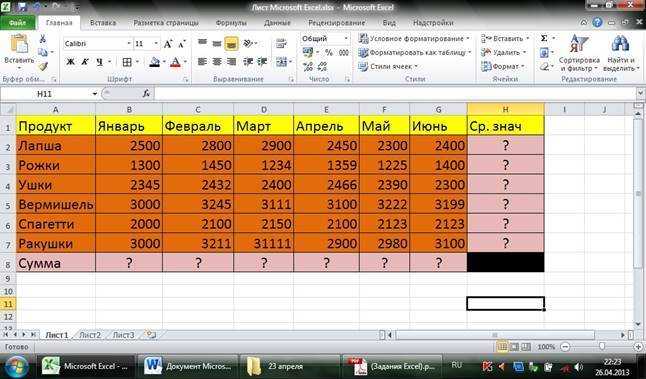Click the Paste (Вставить) clipboard icon
Image resolution: width=646 pixels, height=379 pixels.
(x=19, y=44)
